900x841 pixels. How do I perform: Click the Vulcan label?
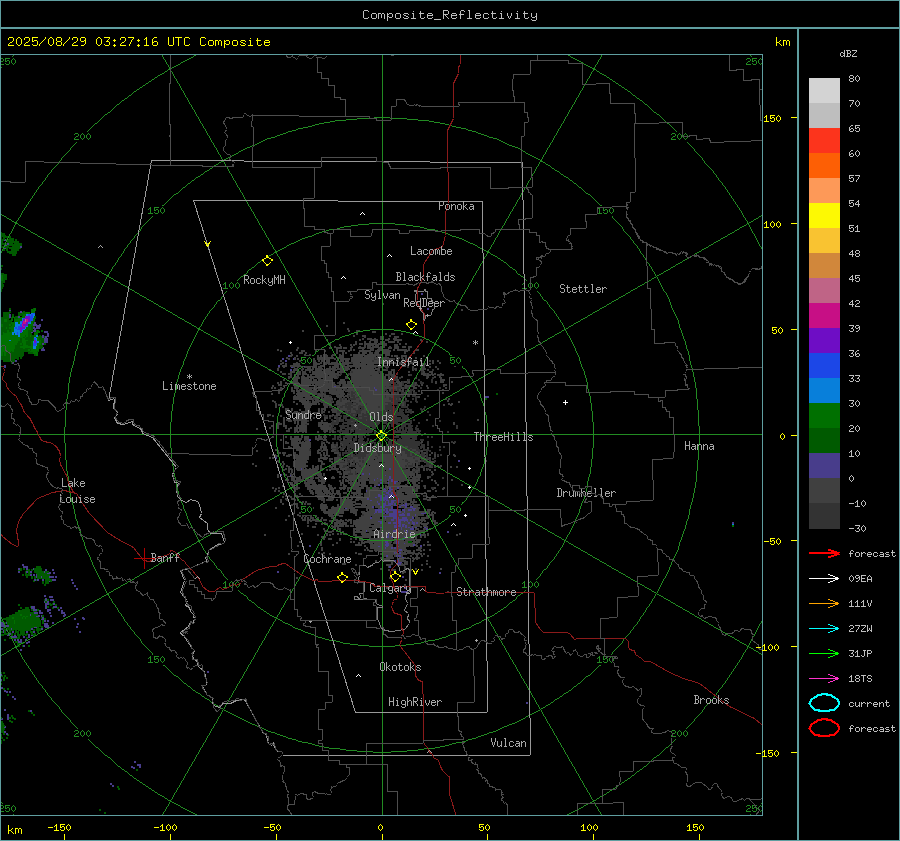509,743
